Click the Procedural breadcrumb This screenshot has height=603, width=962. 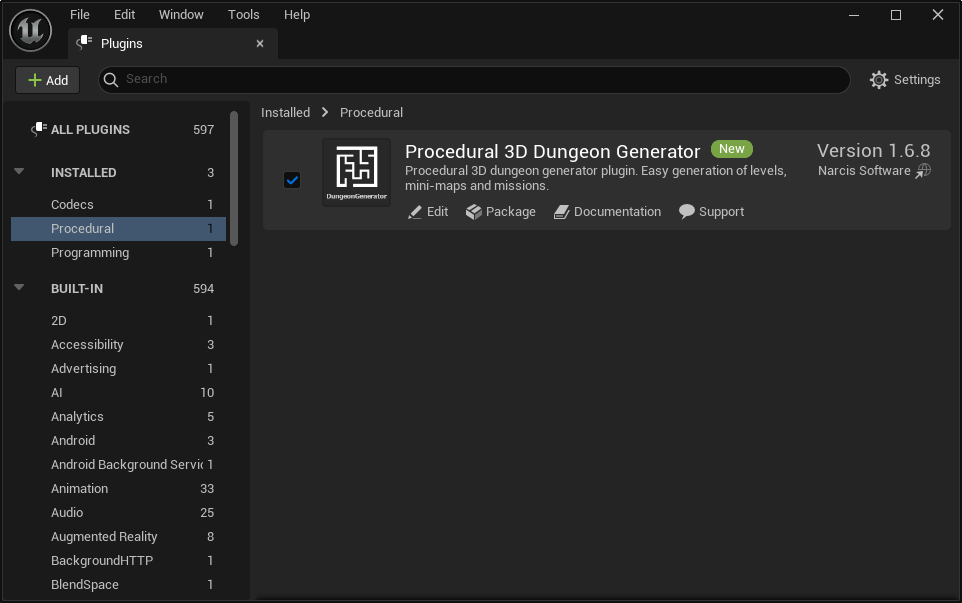(371, 112)
